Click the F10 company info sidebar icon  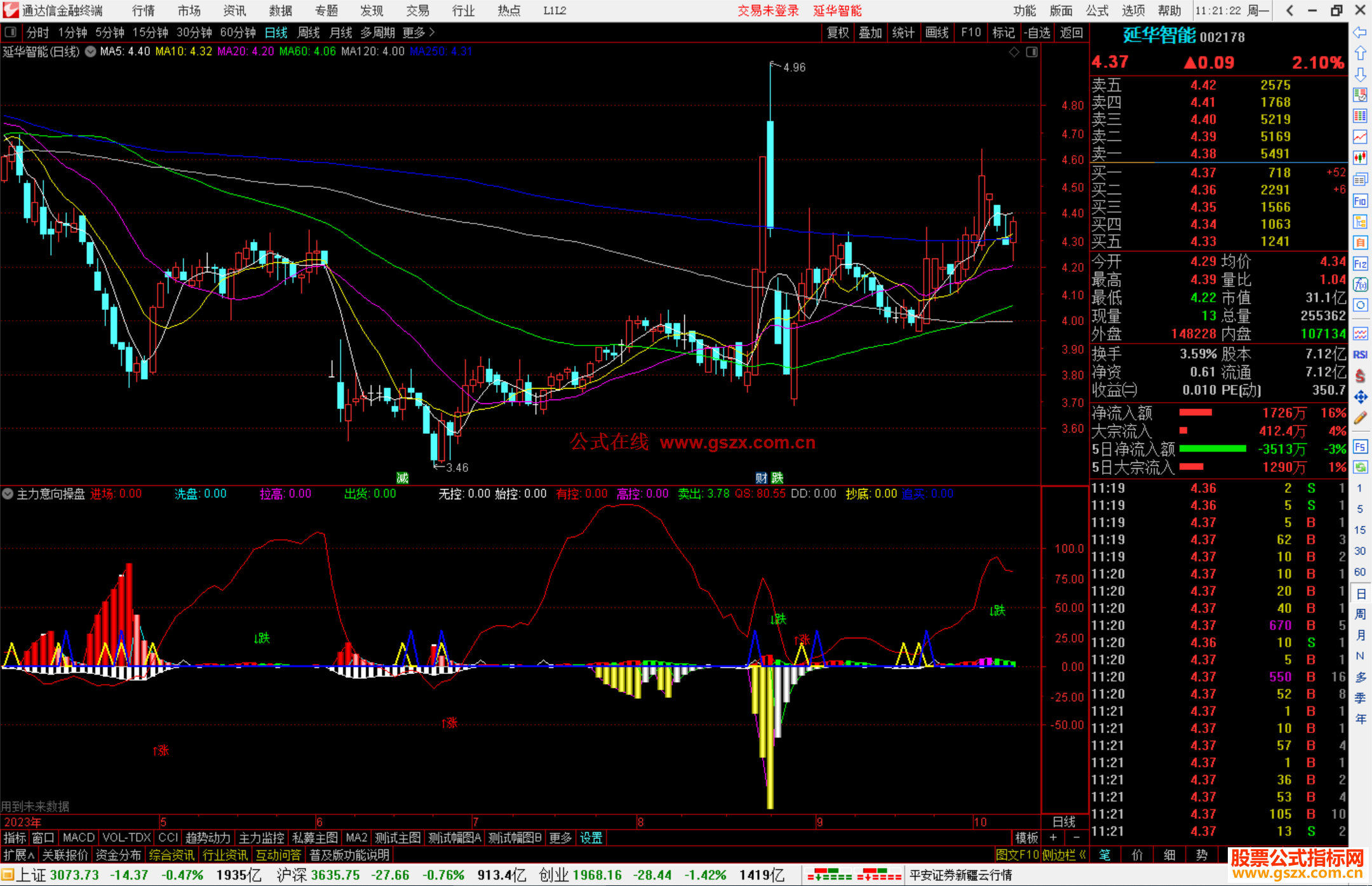pos(1360,201)
